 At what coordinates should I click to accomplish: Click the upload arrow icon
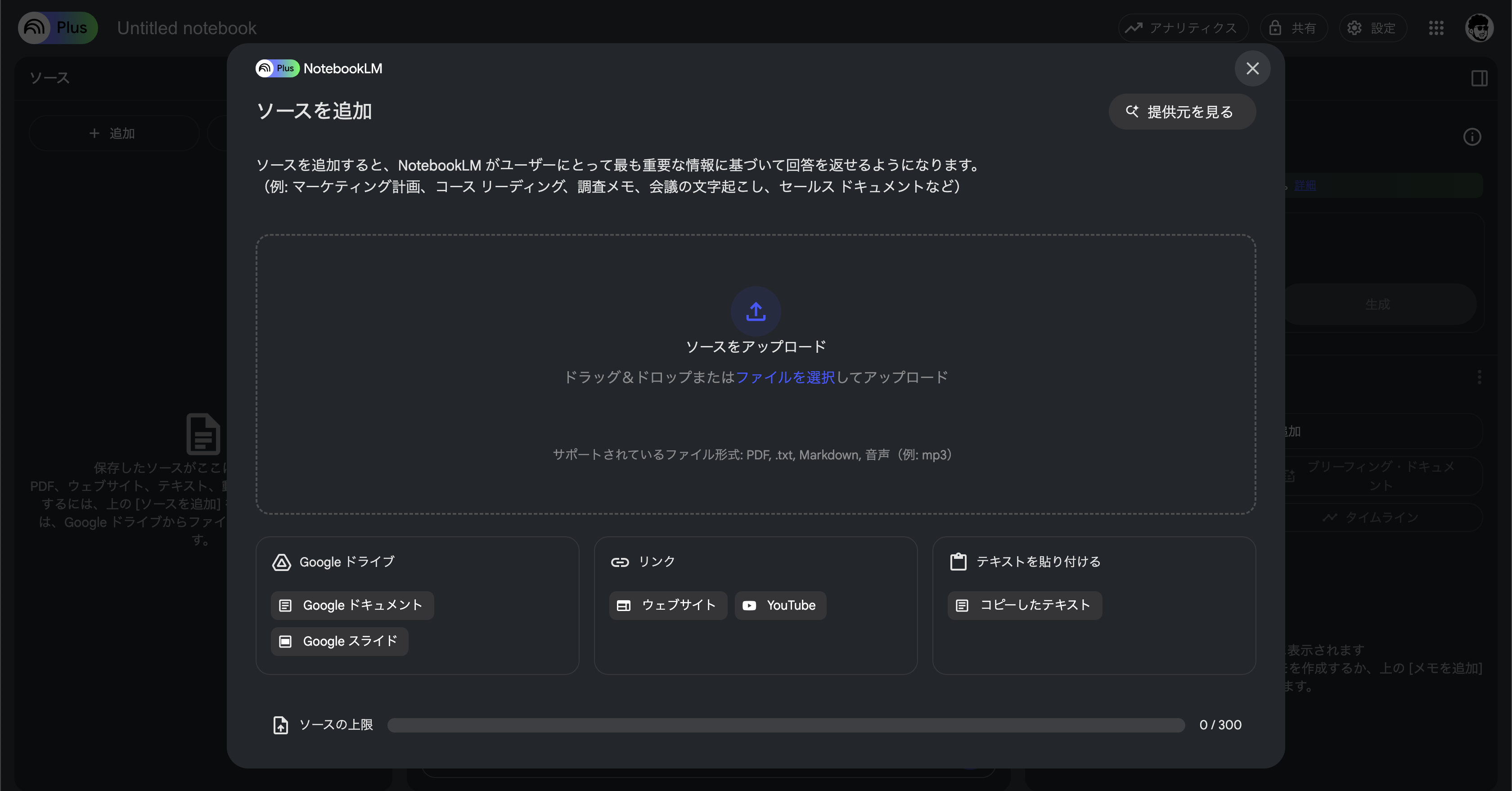click(756, 311)
